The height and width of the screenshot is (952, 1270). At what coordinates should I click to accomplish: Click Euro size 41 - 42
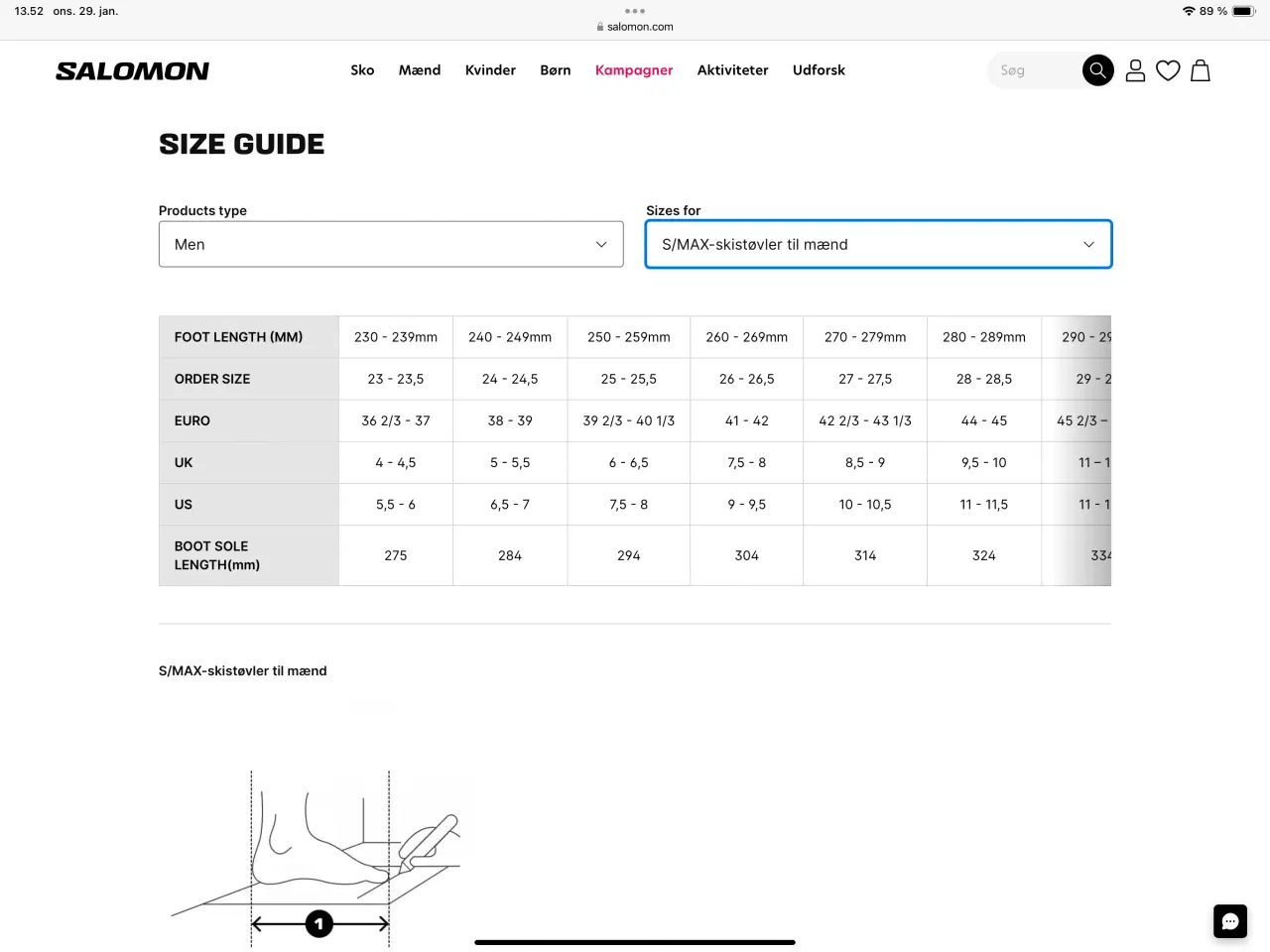coord(747,420)
